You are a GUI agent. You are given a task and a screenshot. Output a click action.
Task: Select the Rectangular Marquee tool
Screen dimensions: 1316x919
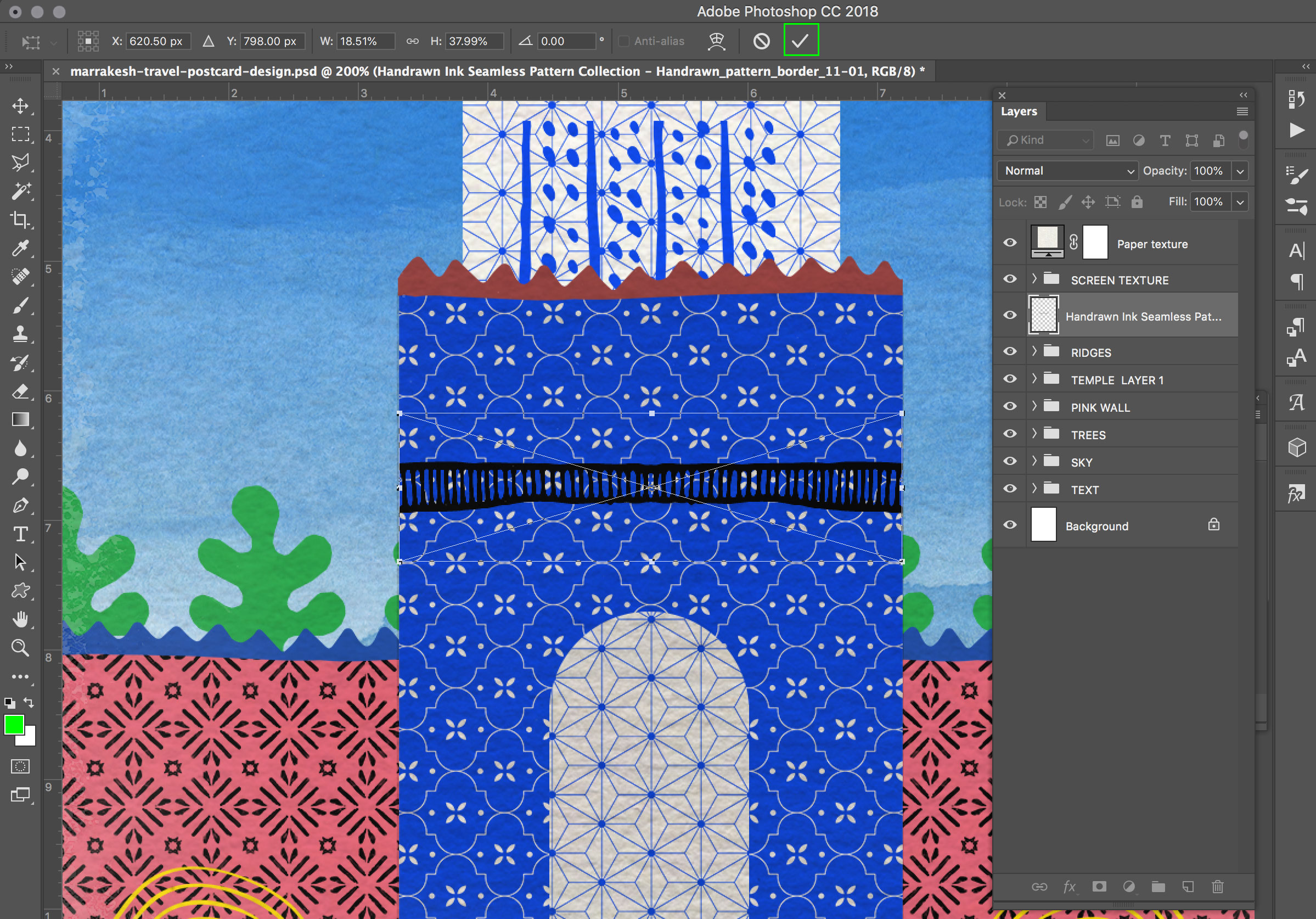point(22,132)
